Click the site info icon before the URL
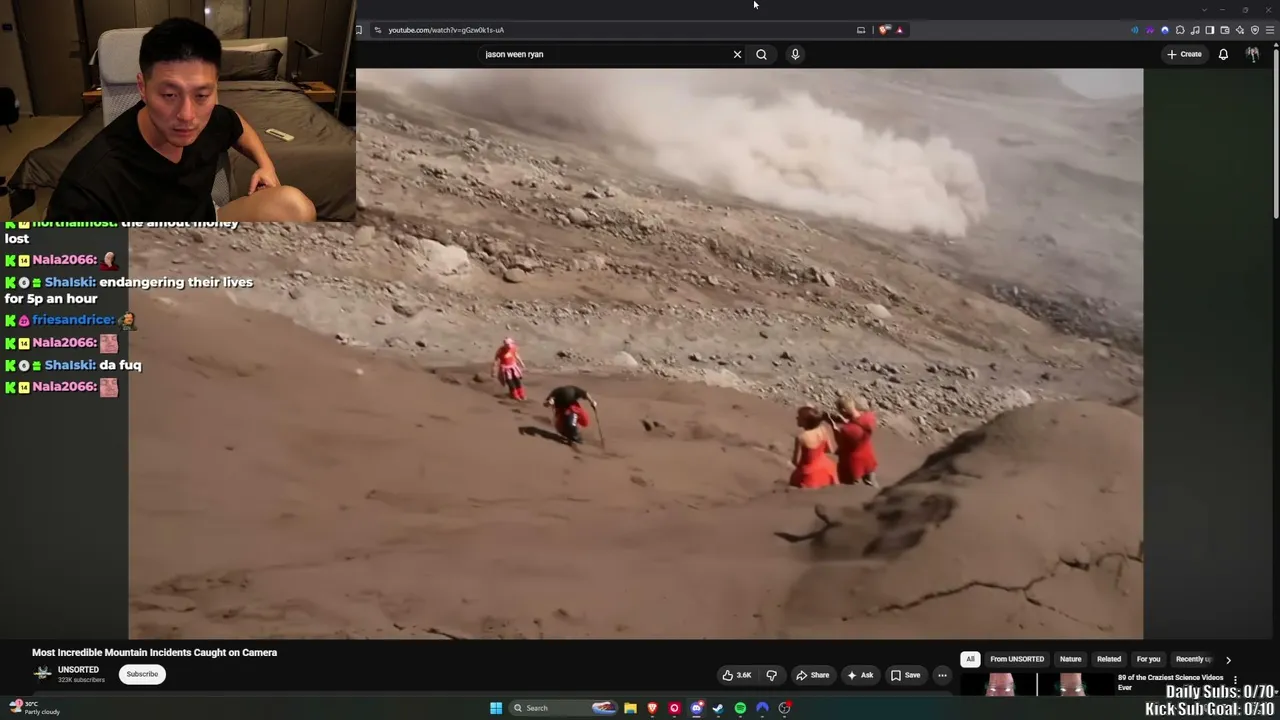This screenshot has width=1280, height=720. pyautogui.click(x=377, y=30)
